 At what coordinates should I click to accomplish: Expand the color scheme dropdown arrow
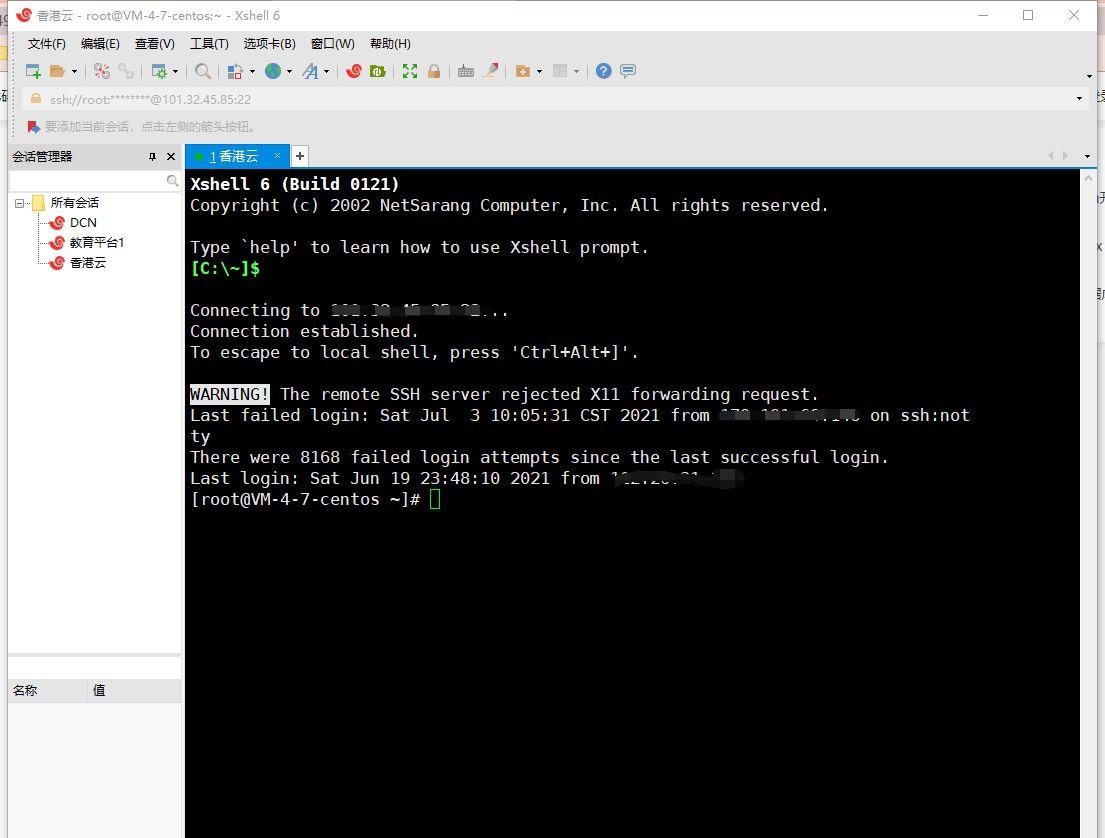pyautogui.click(x=252, y=71)
